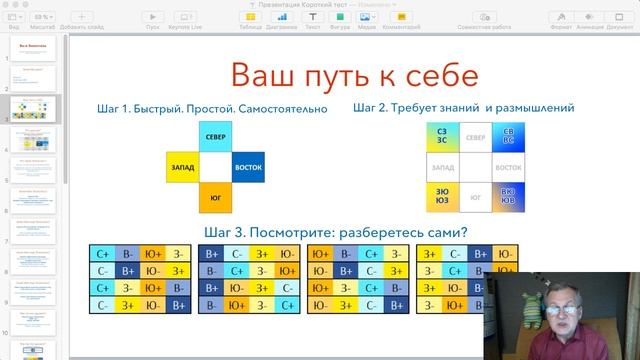Select the gradient 'СЗ ЗС' corner cell
Image resolution: width=640 pixels, height=360 pixels.
[443, 137]
